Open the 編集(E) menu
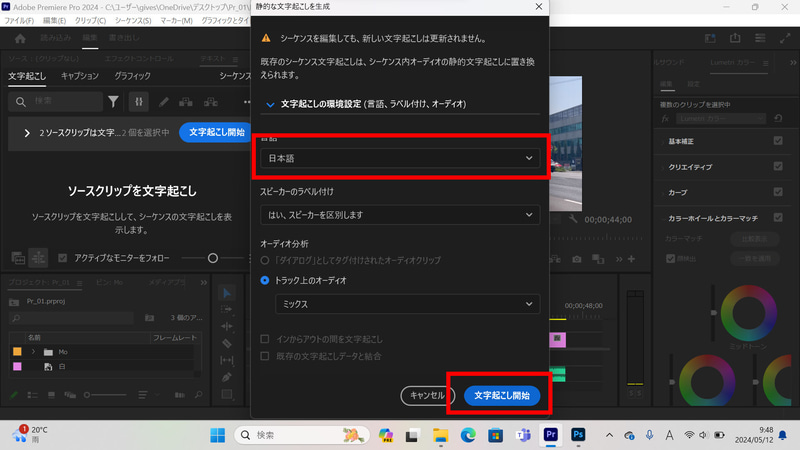This screenshot has width=800, height=450. point(54,20)
